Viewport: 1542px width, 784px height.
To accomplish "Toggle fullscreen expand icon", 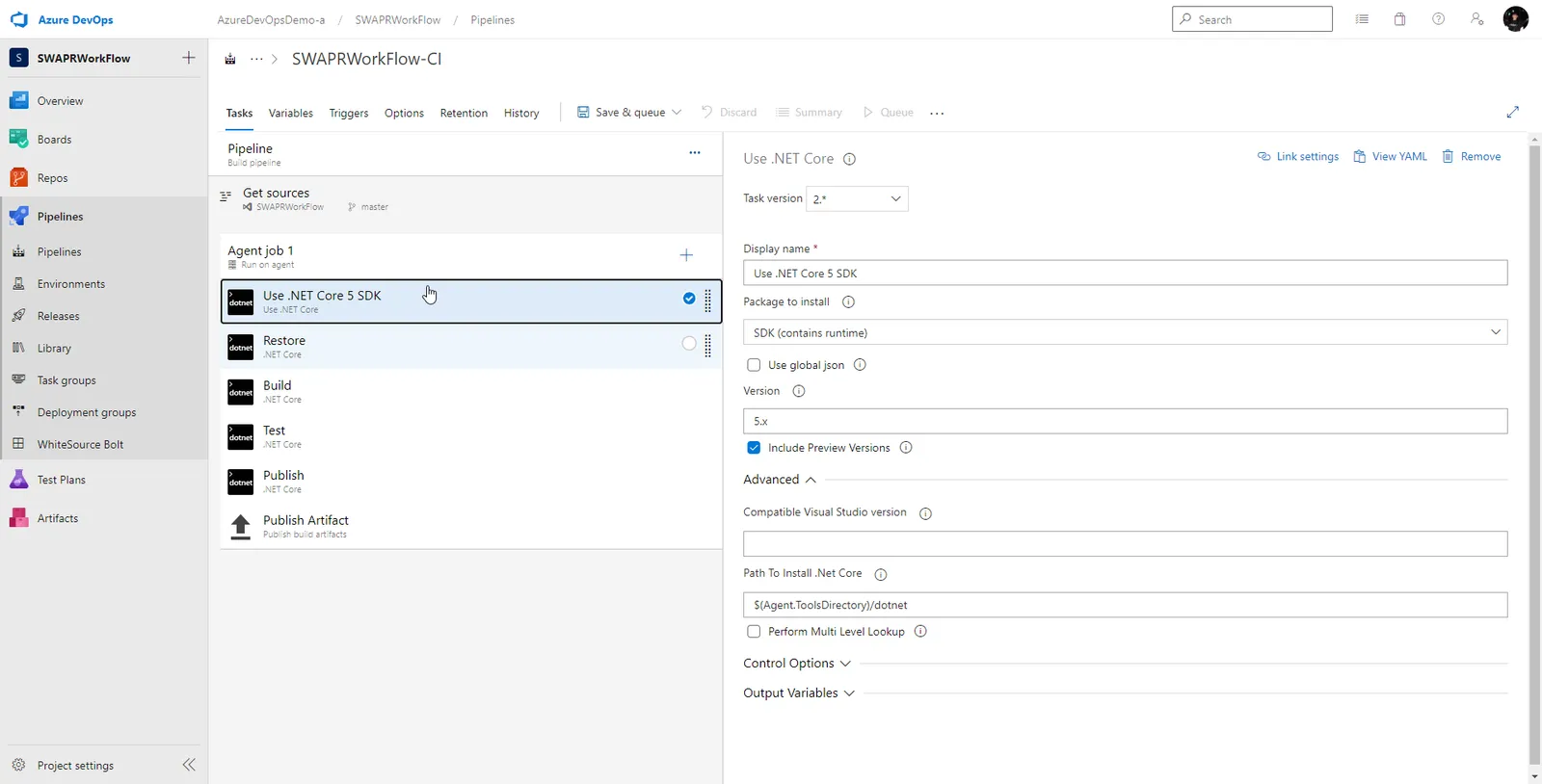I will (1512, 113).
